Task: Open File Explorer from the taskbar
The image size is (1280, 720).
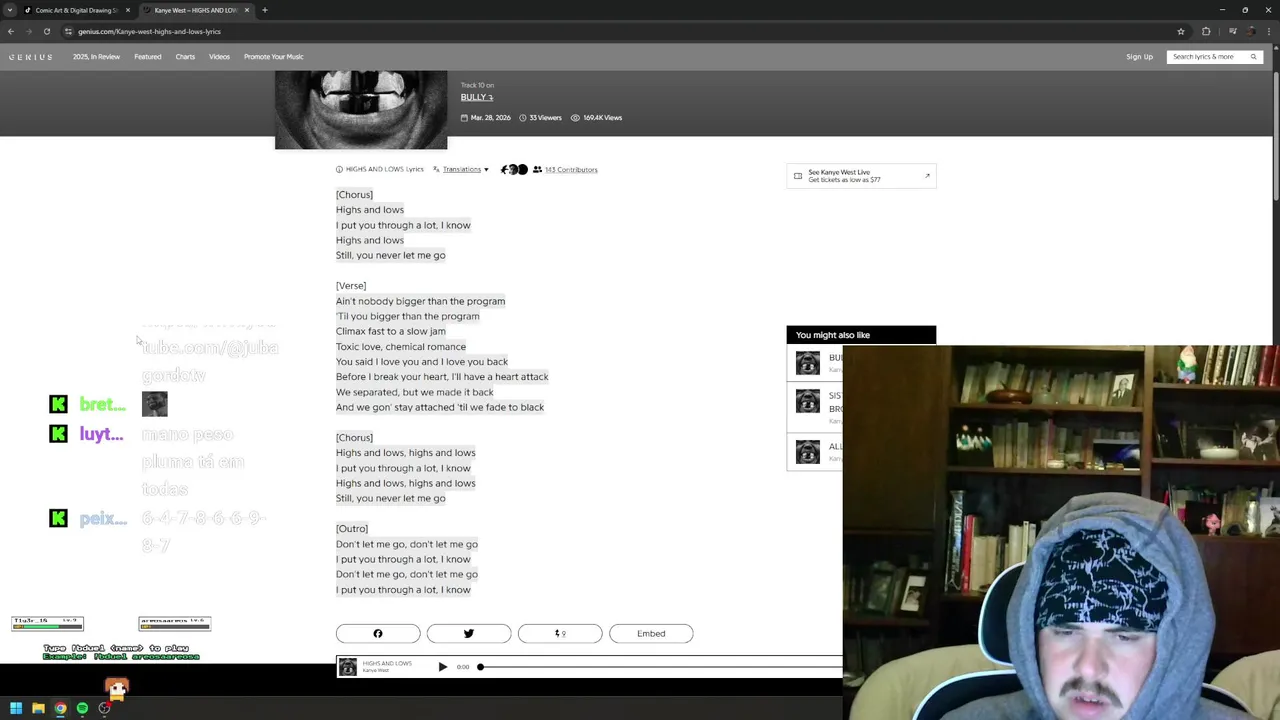Action: [x=38, y=708]
